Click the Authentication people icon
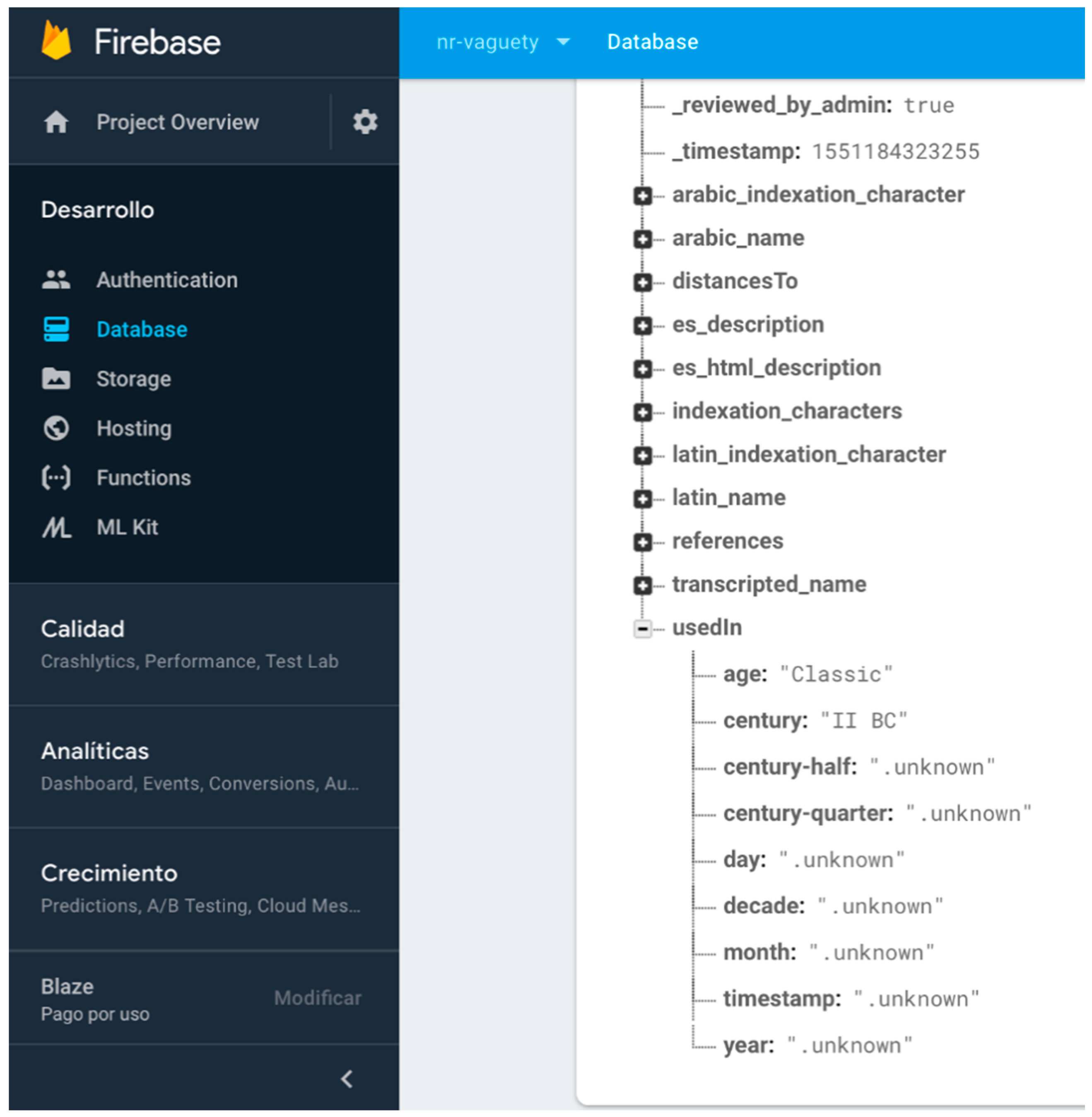 coord(56,280)
